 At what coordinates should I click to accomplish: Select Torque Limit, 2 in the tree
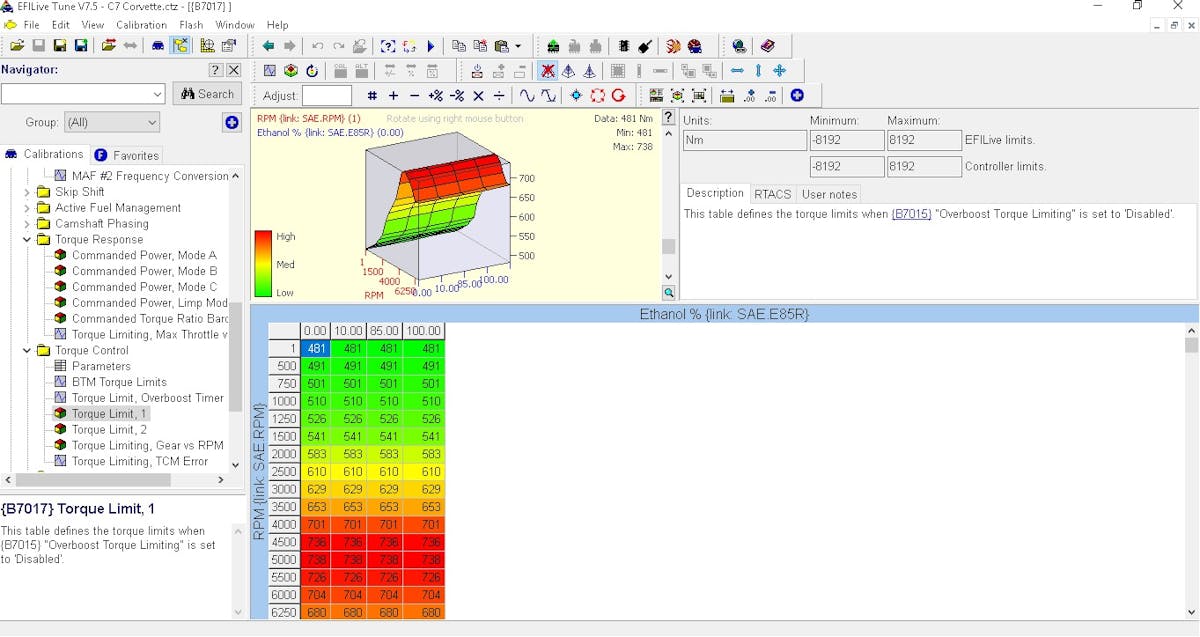[109, 430]
